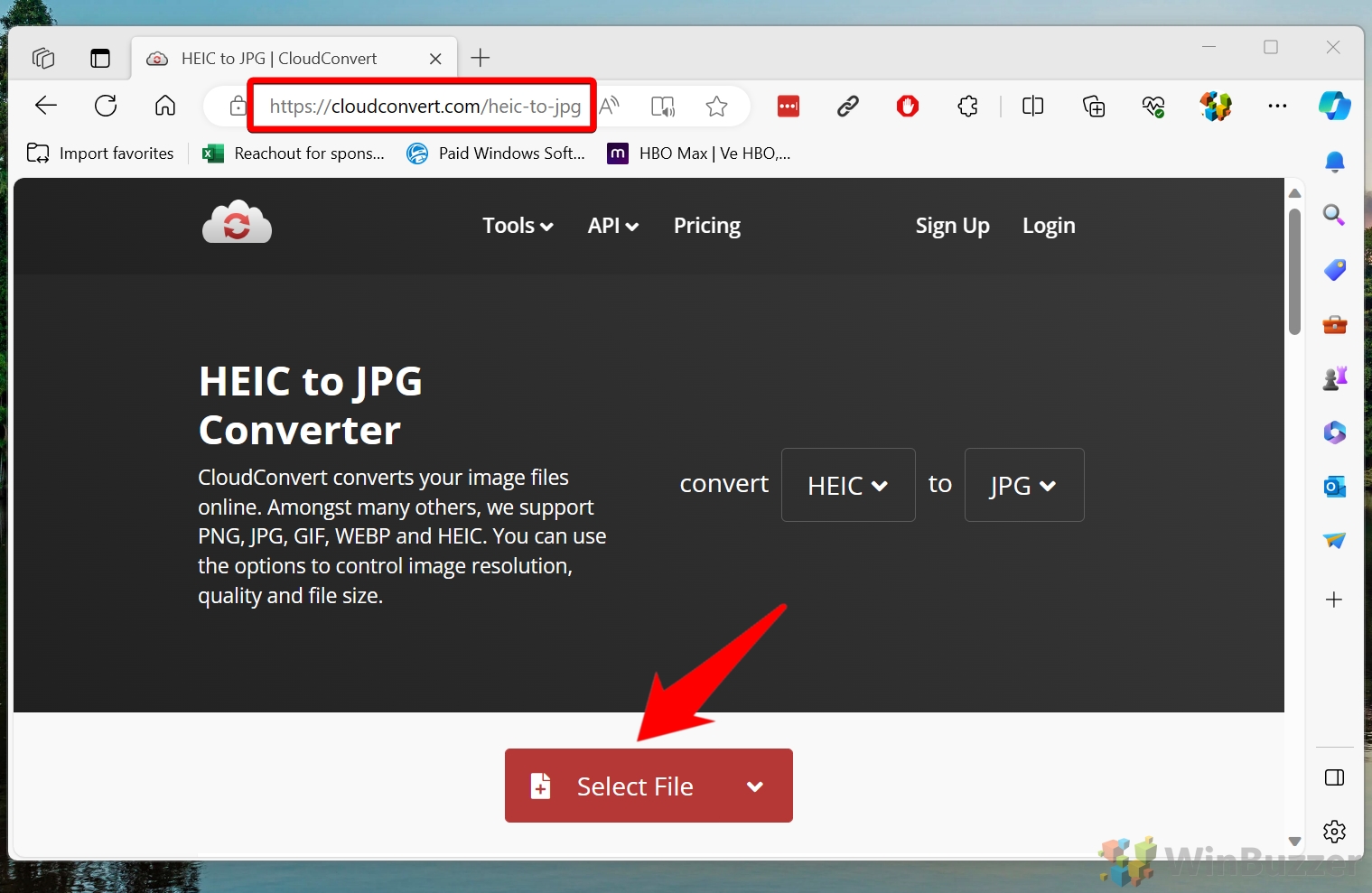
Task: Click the chain link extension icon
Action: point(847,107)
